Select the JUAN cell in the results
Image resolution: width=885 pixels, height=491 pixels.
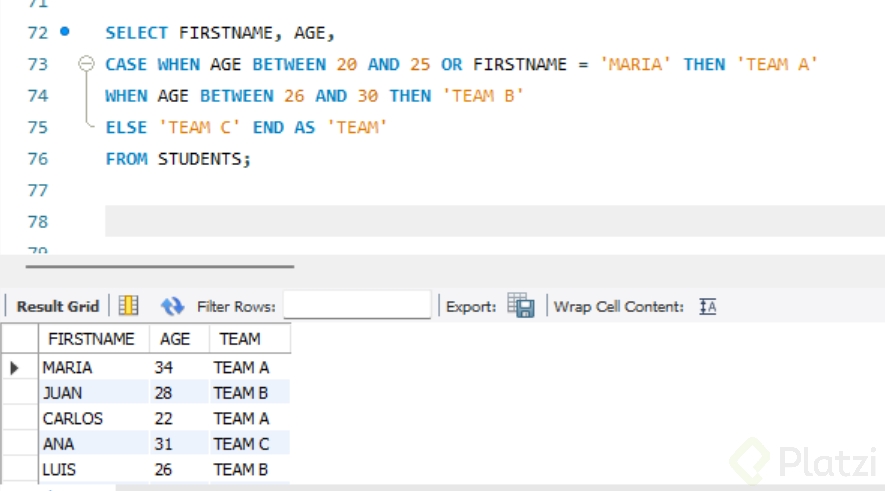(63, 393)
